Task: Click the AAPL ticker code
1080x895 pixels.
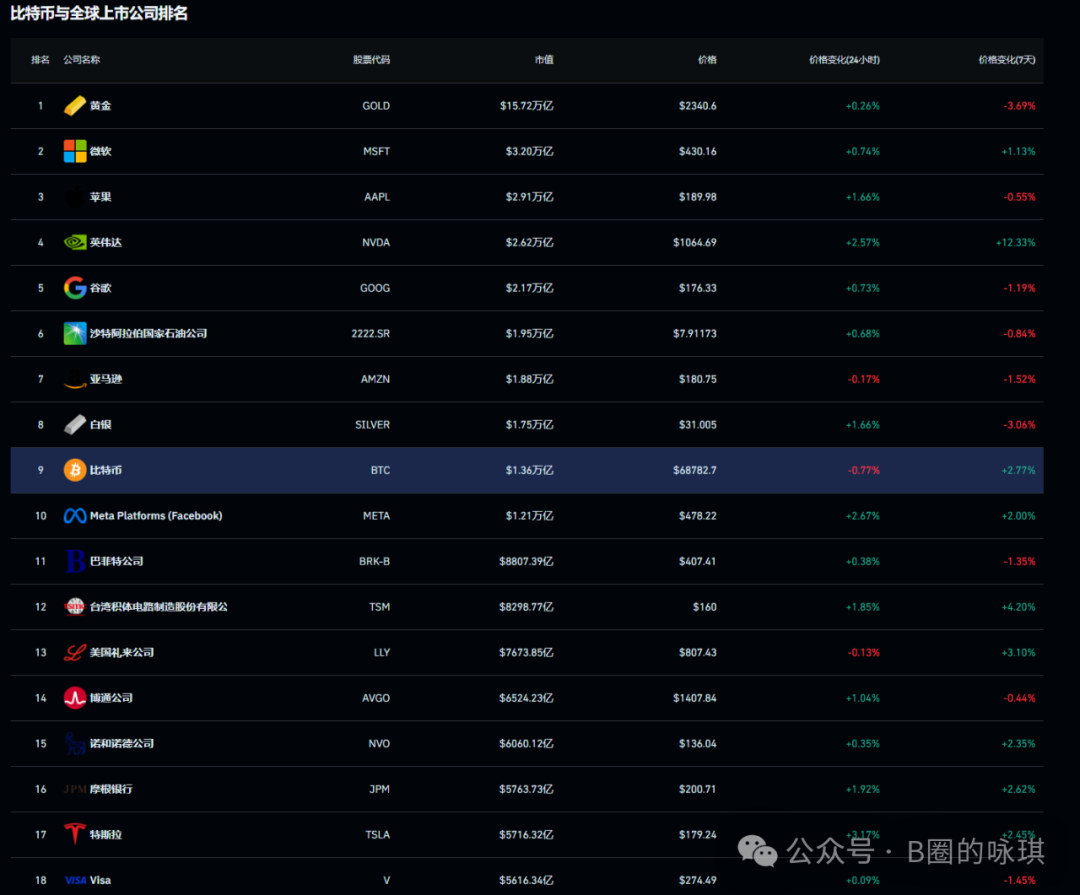Action: [377, 196]
